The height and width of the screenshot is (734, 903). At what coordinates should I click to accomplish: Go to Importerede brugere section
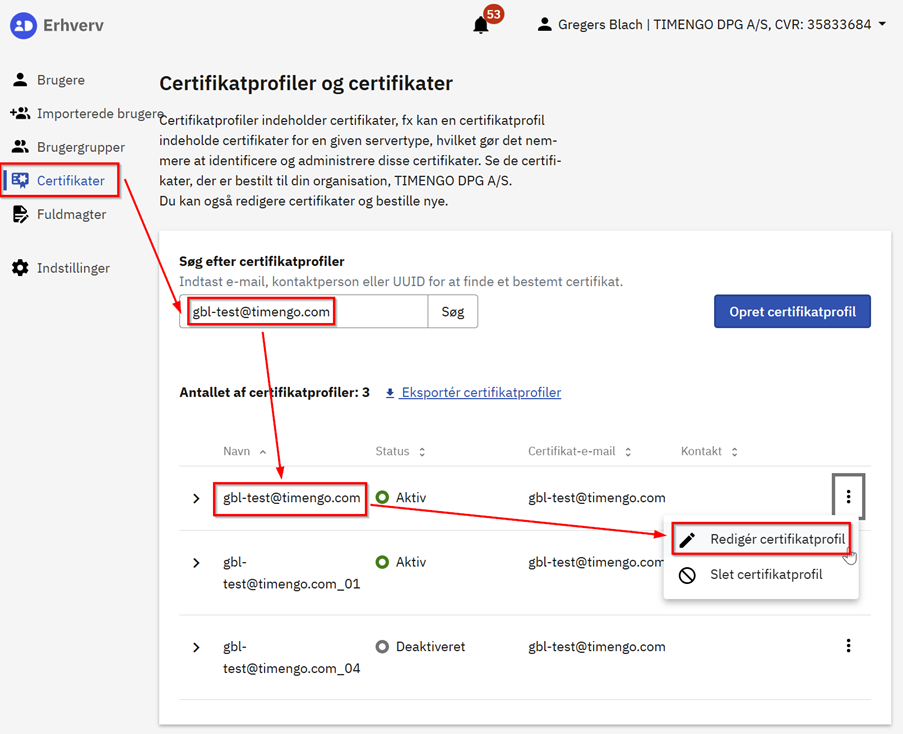click(x=99, y=113)
